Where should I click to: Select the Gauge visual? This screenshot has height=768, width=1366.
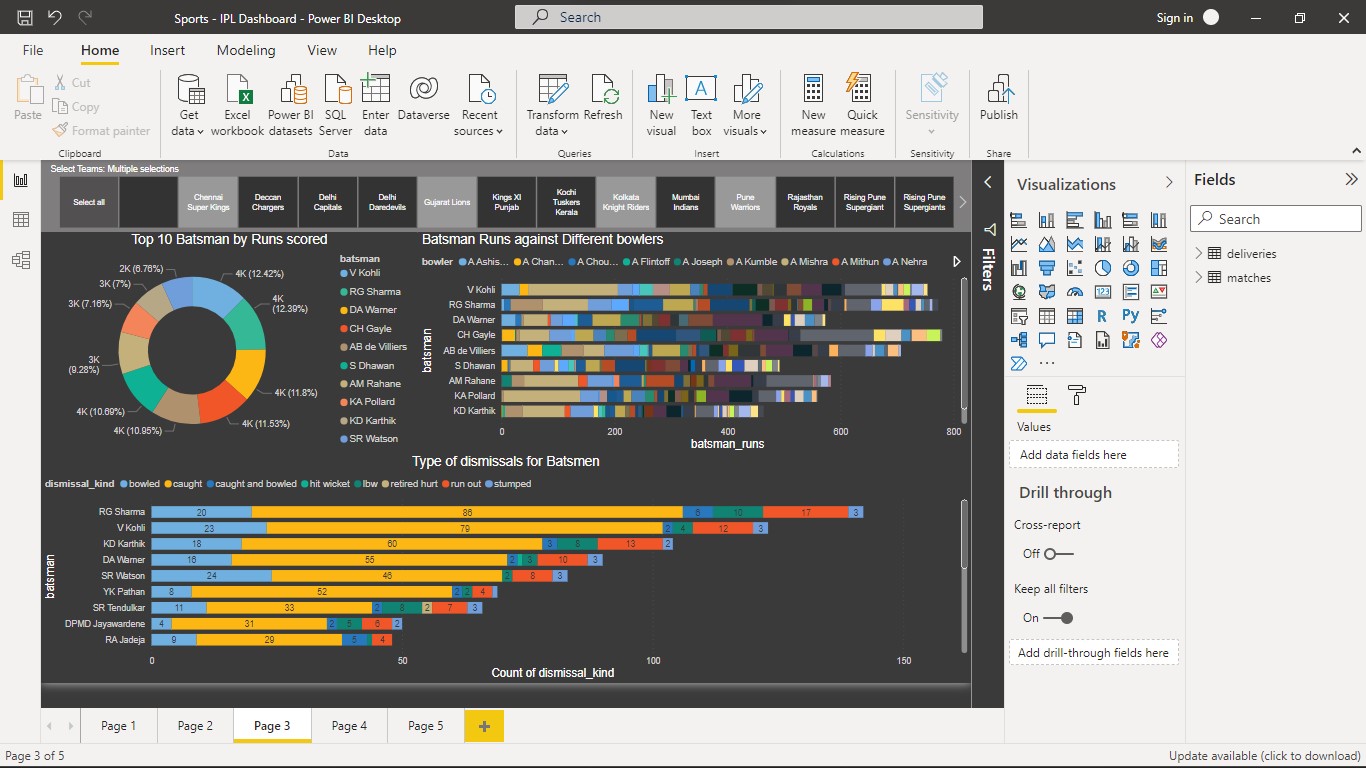tap(1075, 292)
